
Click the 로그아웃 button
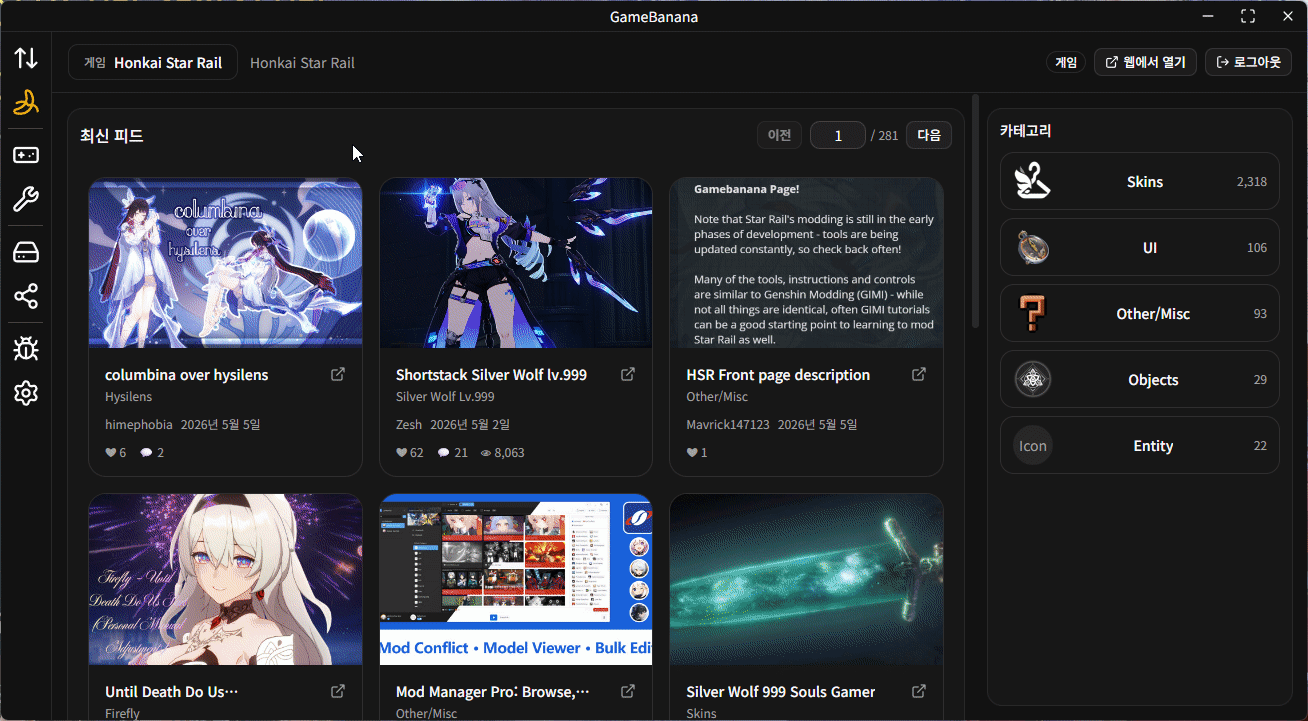tap(1248, 62)
